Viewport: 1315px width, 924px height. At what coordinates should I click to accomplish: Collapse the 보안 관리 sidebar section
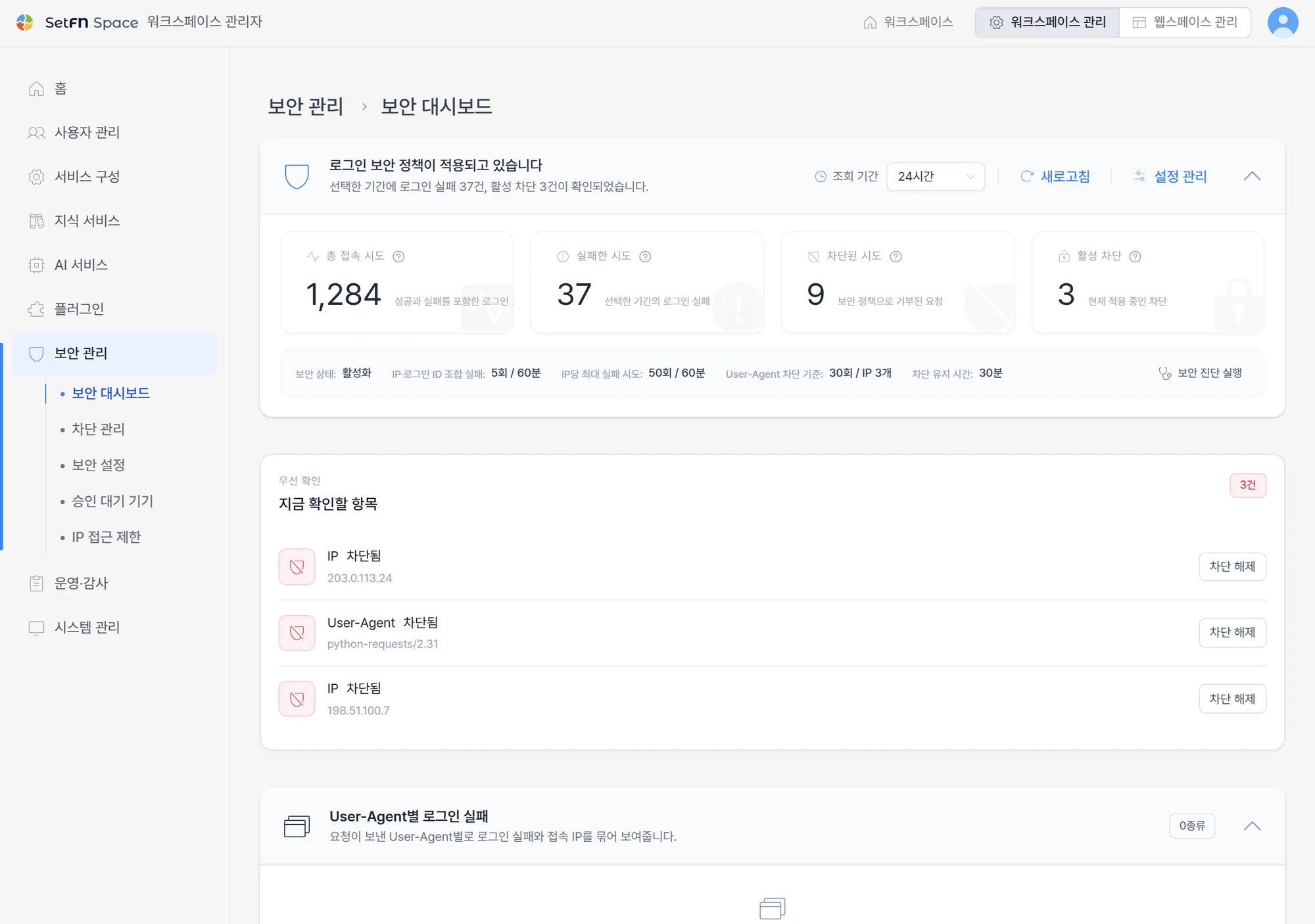pyautogui.click(x=115, y=354)
